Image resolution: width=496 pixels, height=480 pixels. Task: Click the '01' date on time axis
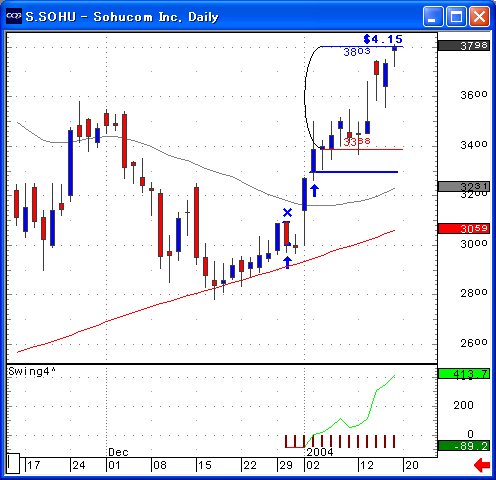click(x=114, y=465)
